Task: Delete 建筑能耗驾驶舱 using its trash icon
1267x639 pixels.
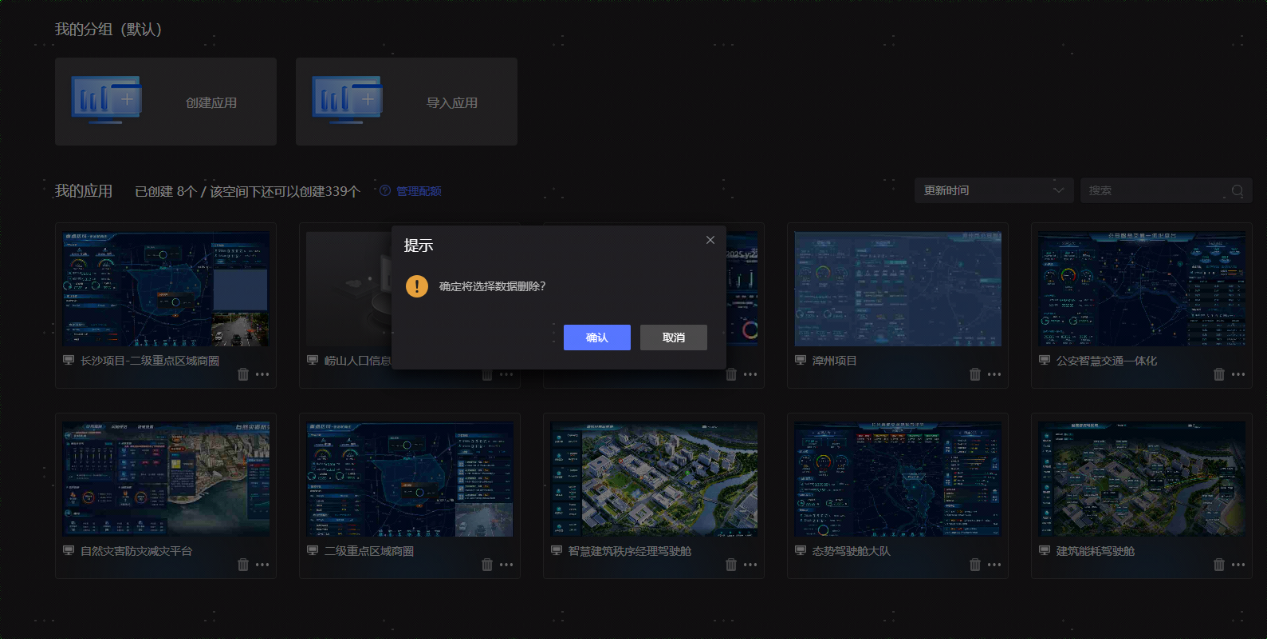Action: [1219, 564]
